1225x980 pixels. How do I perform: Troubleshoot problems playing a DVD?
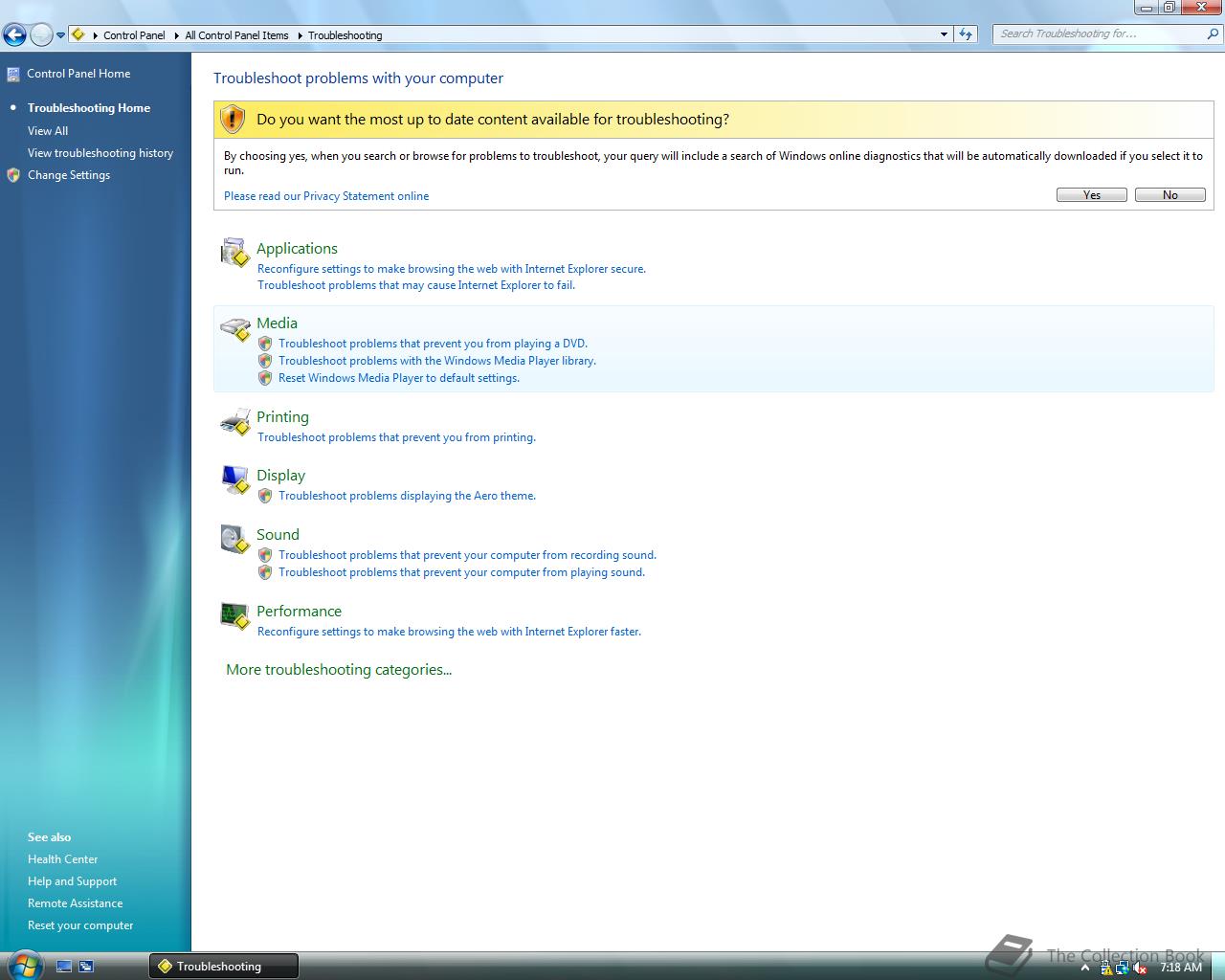point(433,344)
